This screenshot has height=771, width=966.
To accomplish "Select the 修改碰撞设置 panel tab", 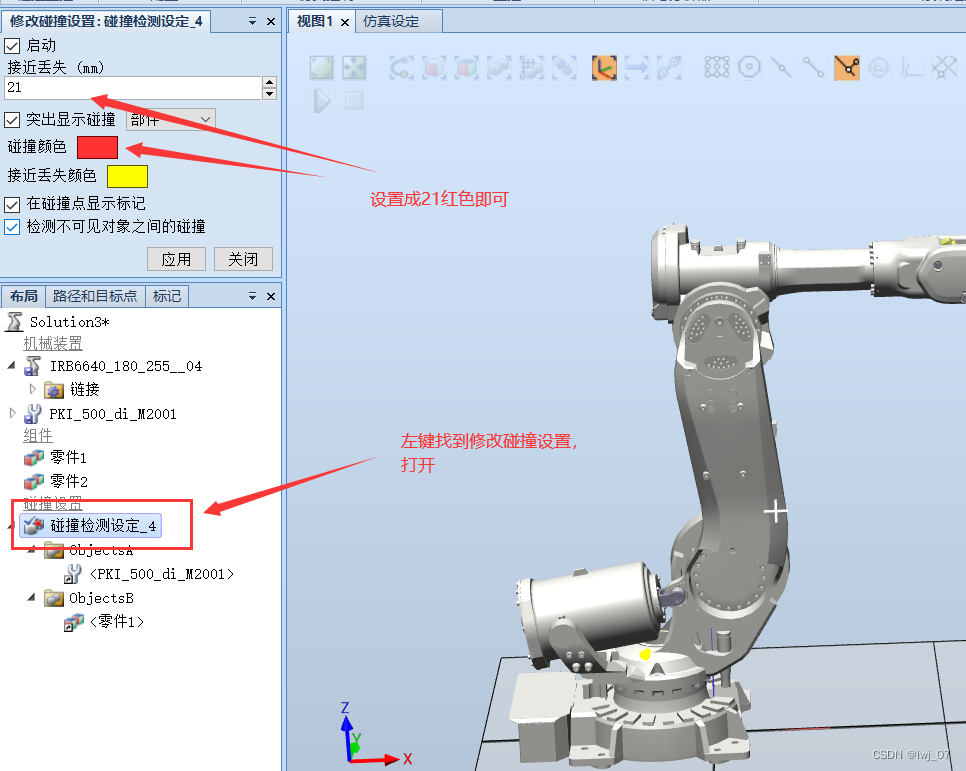I will tap(106, 22).
